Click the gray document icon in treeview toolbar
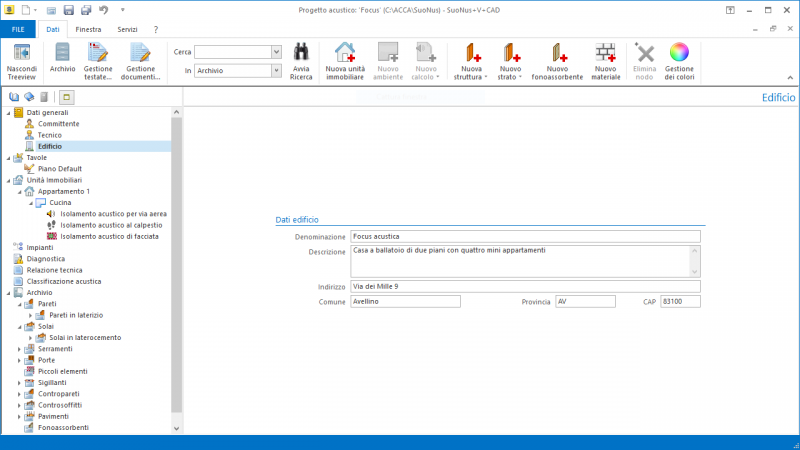The image size is (800, 450). point(44,97)
